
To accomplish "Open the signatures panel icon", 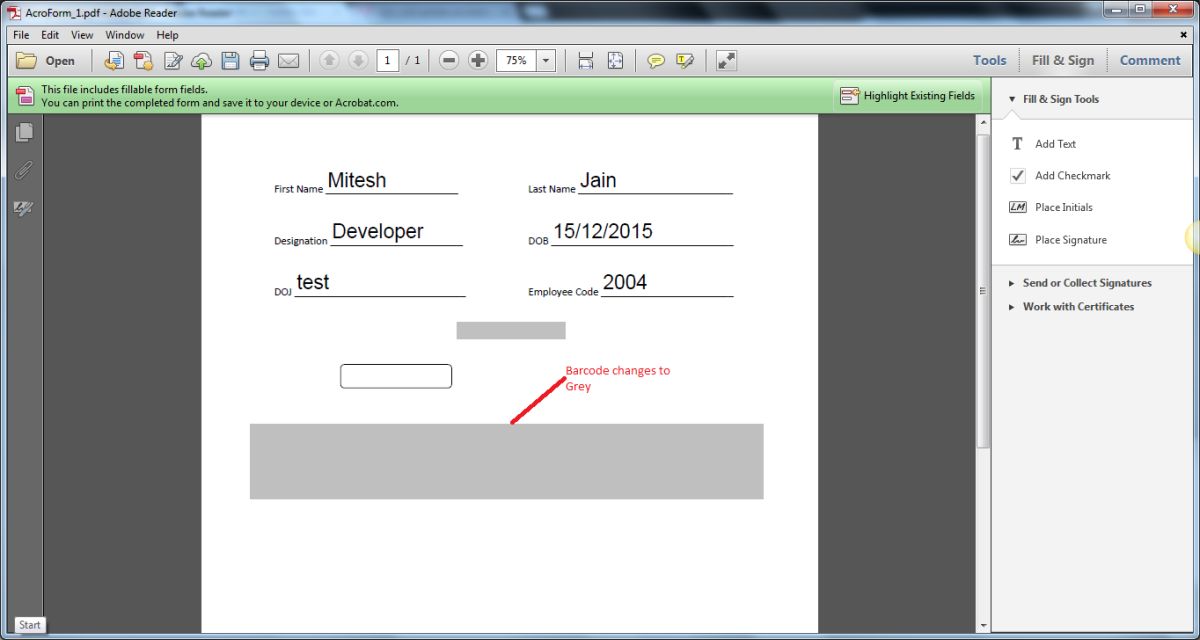I will click(x=24, y=208).
